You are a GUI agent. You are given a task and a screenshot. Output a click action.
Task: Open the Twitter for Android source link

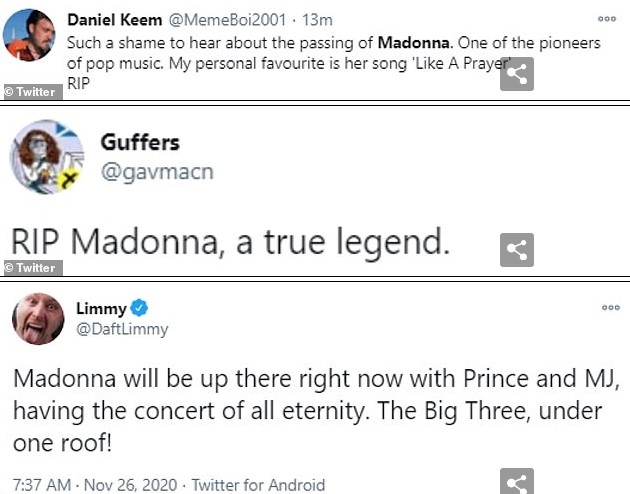click(x=259, y=484)
